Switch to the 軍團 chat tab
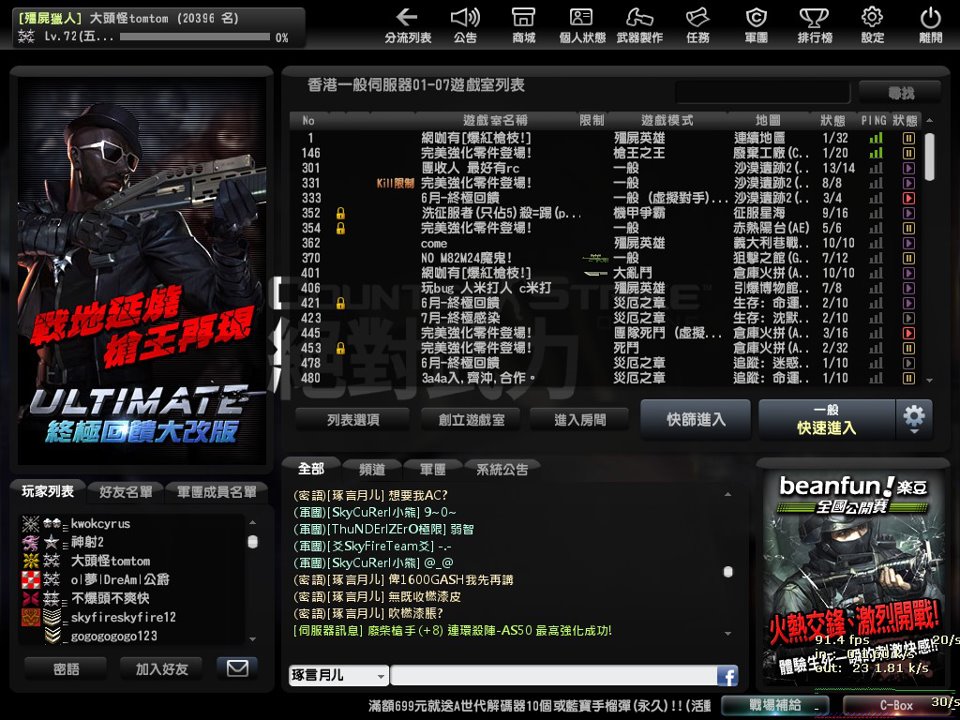The width and height of the screenshot is (960, 720). (432, 470)
